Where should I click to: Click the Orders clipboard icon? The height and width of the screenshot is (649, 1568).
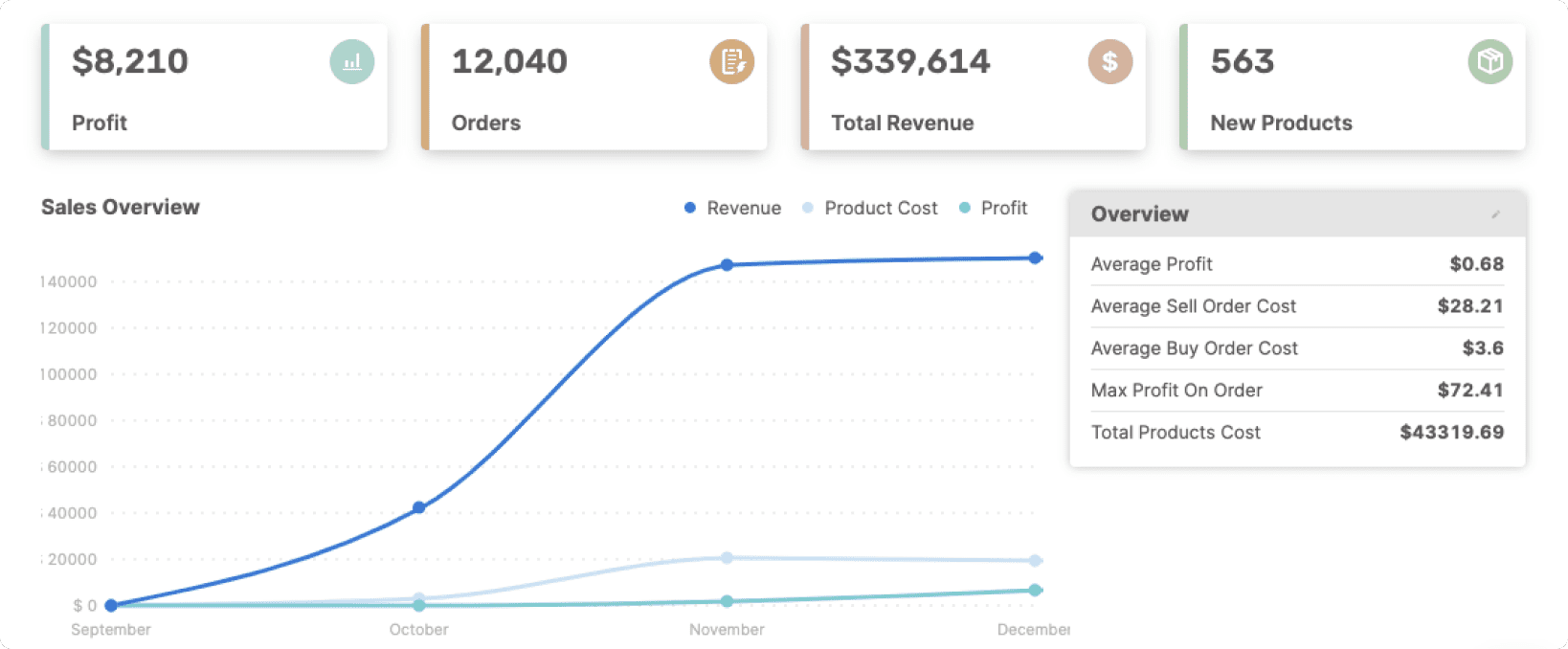pos(731,62)
